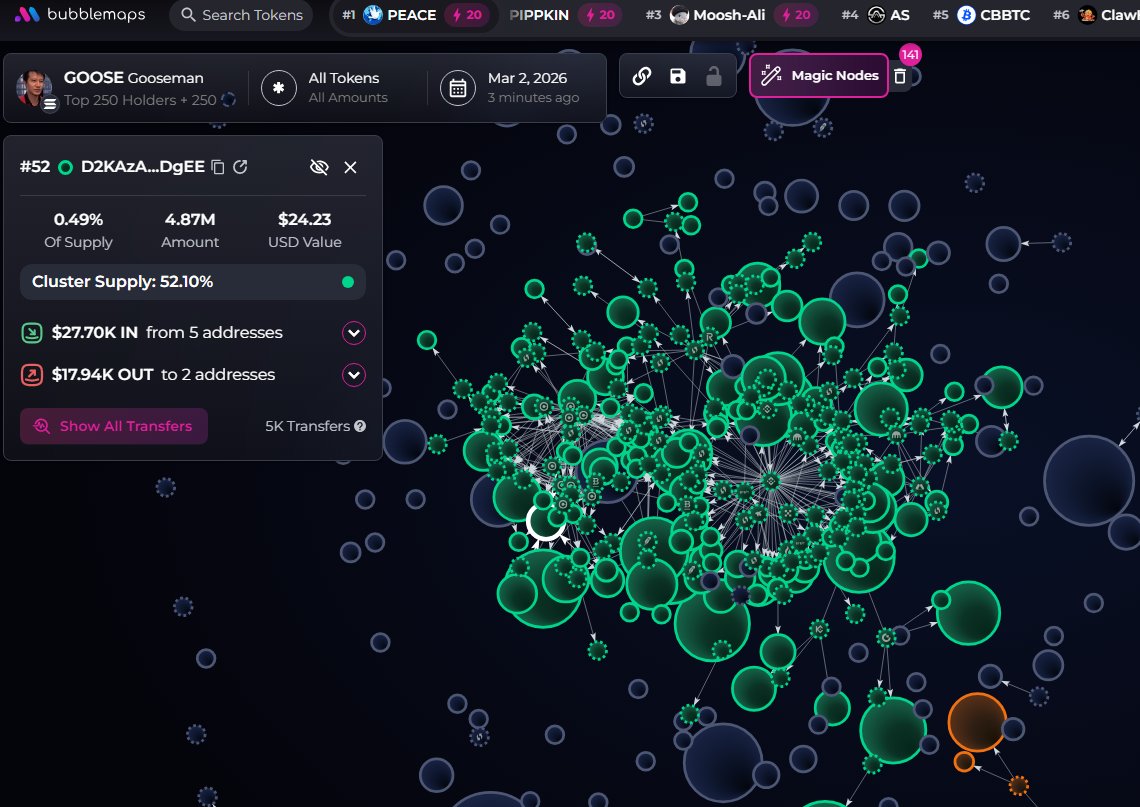Image resolution: width=1140 pixels, height=807 pixels.
Task: Click the green circle next to #52
Action: click(65, 168)
